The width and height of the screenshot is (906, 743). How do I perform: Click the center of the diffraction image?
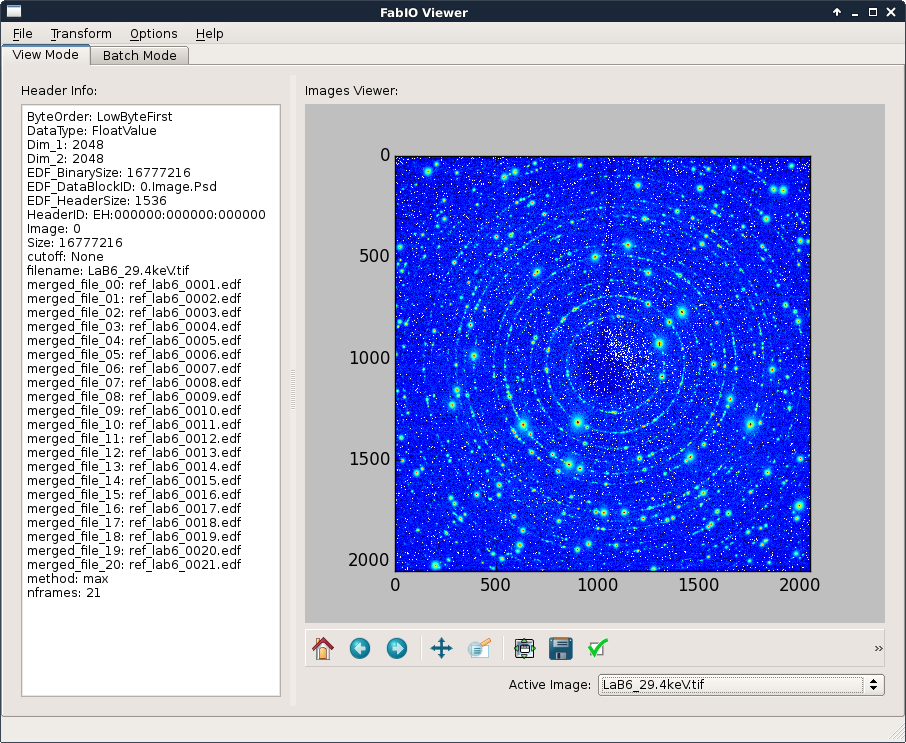tap(602, 363)
